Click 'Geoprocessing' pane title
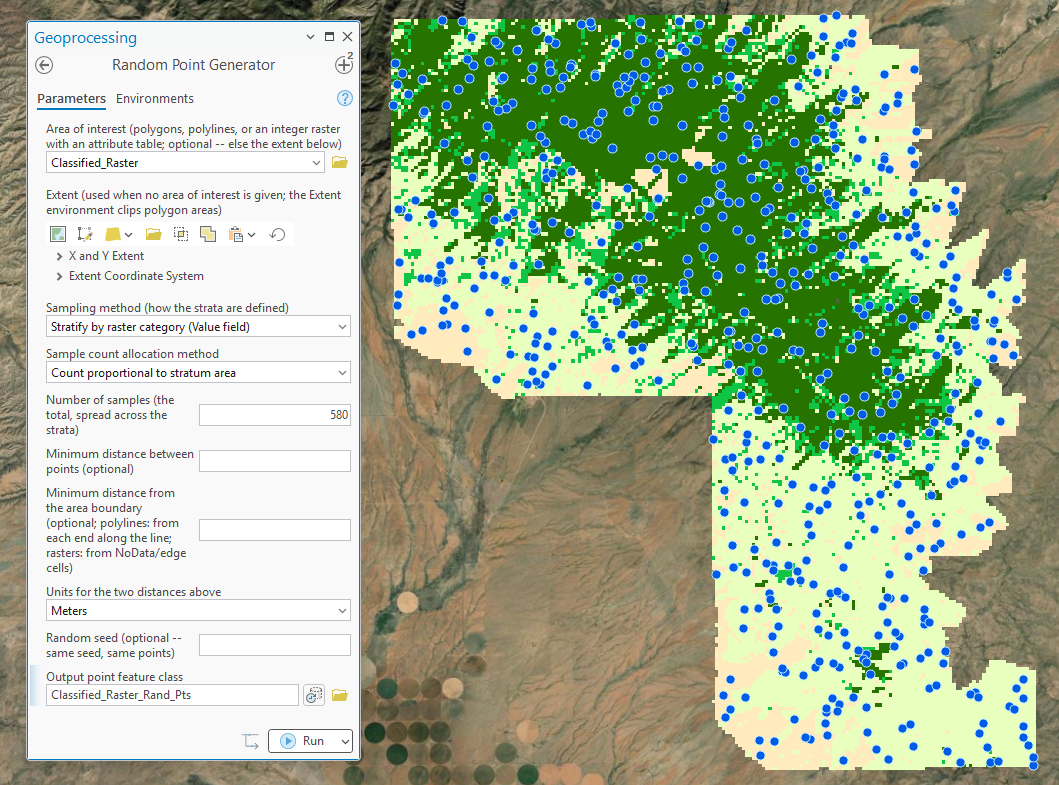Viewport: 1059px width, 785px height. [x=86, y=38]
